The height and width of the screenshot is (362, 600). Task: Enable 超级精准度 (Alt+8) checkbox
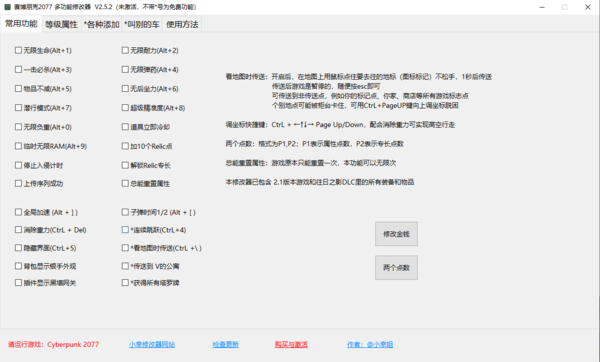(x=125, y=108)
